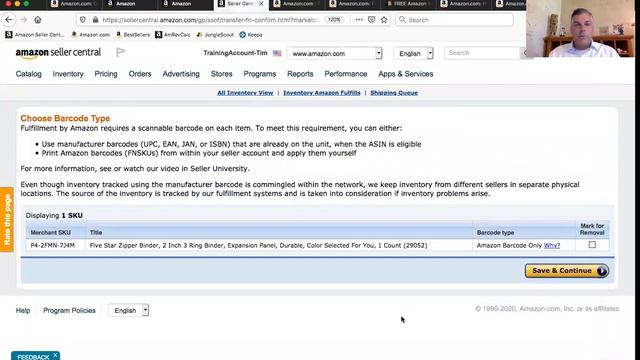The width and height of the screenshot is (640, 360).
Task: Open the English language dropdown in the footer
Action: (129, 310)
